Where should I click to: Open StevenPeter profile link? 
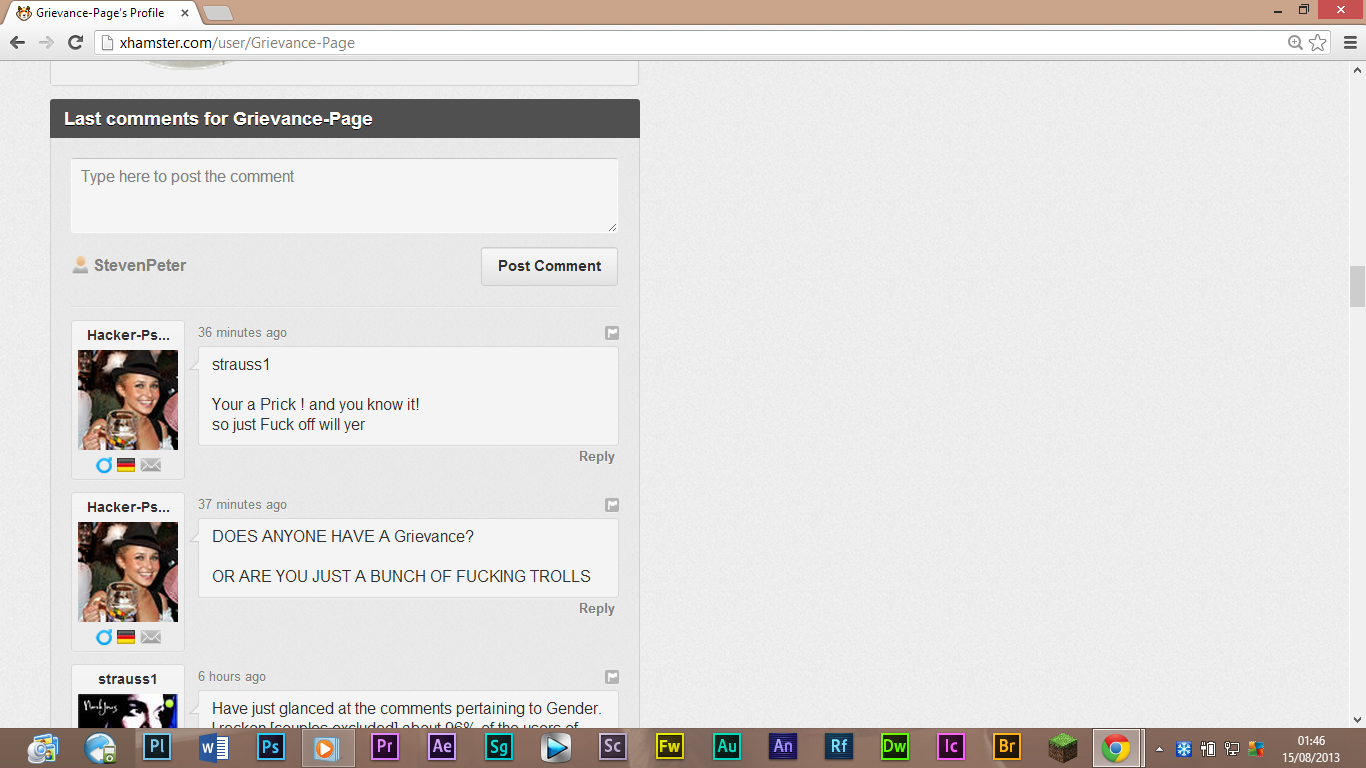click(140, 266)
